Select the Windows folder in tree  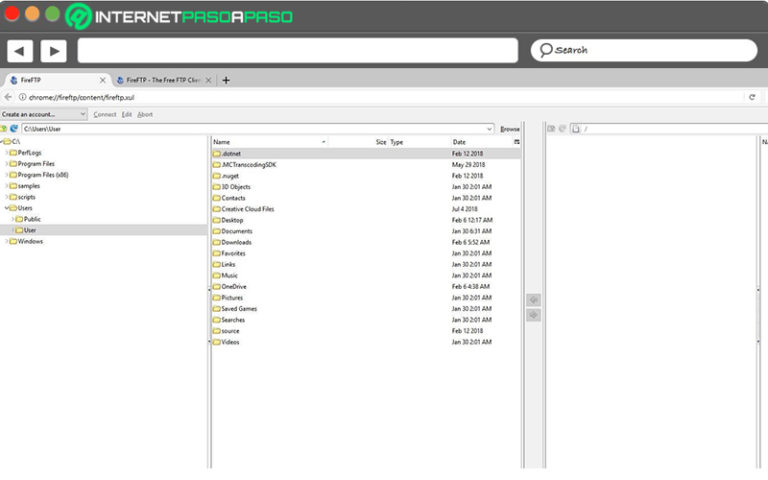point(30,241)
